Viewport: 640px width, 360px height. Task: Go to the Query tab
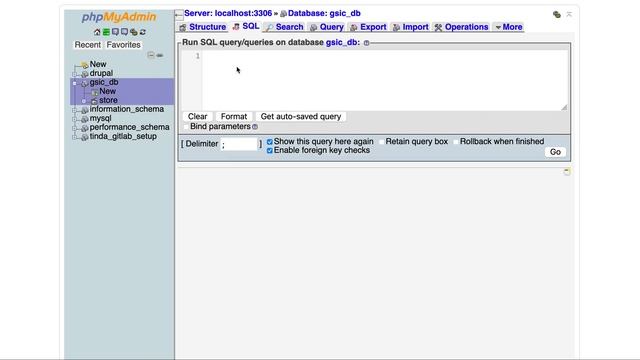326,27
